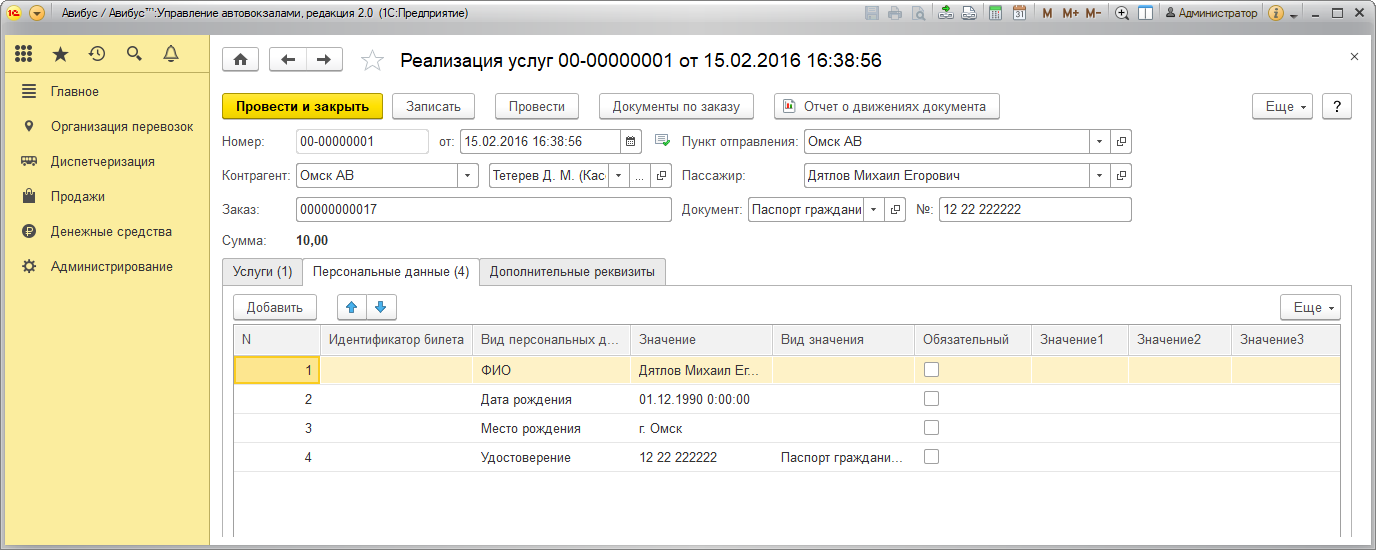Click the home page icon button
Viewport: 1376px width, 550px height.
(240, 60)
